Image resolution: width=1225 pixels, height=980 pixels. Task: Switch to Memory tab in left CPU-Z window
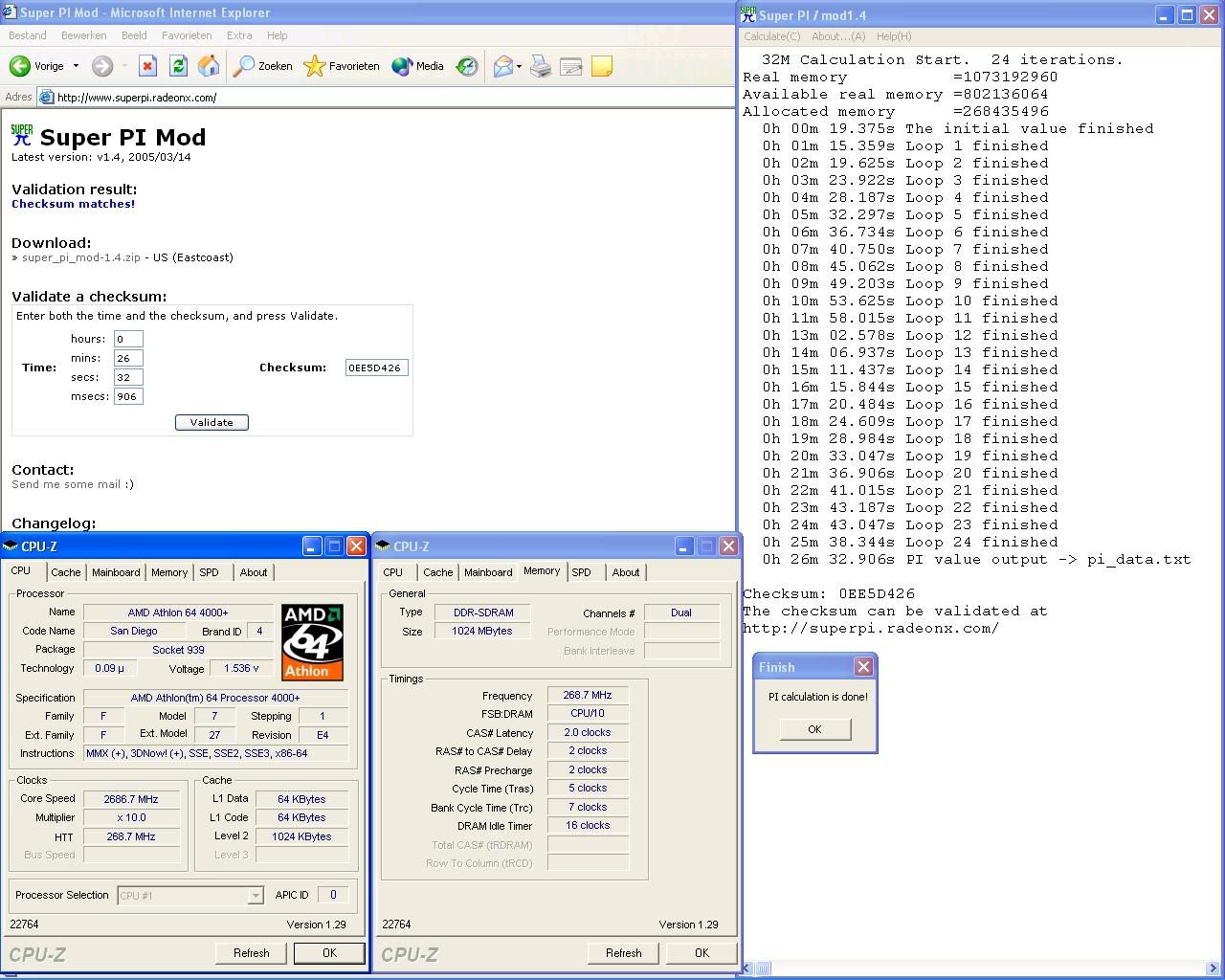(x=169, y=572)
